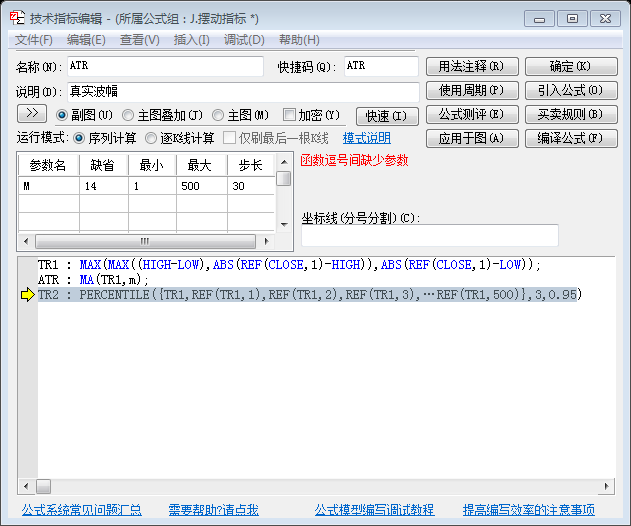Screen dimensions: 631x526
Task: Expand panel with the >> button
Action: [32, 113]
